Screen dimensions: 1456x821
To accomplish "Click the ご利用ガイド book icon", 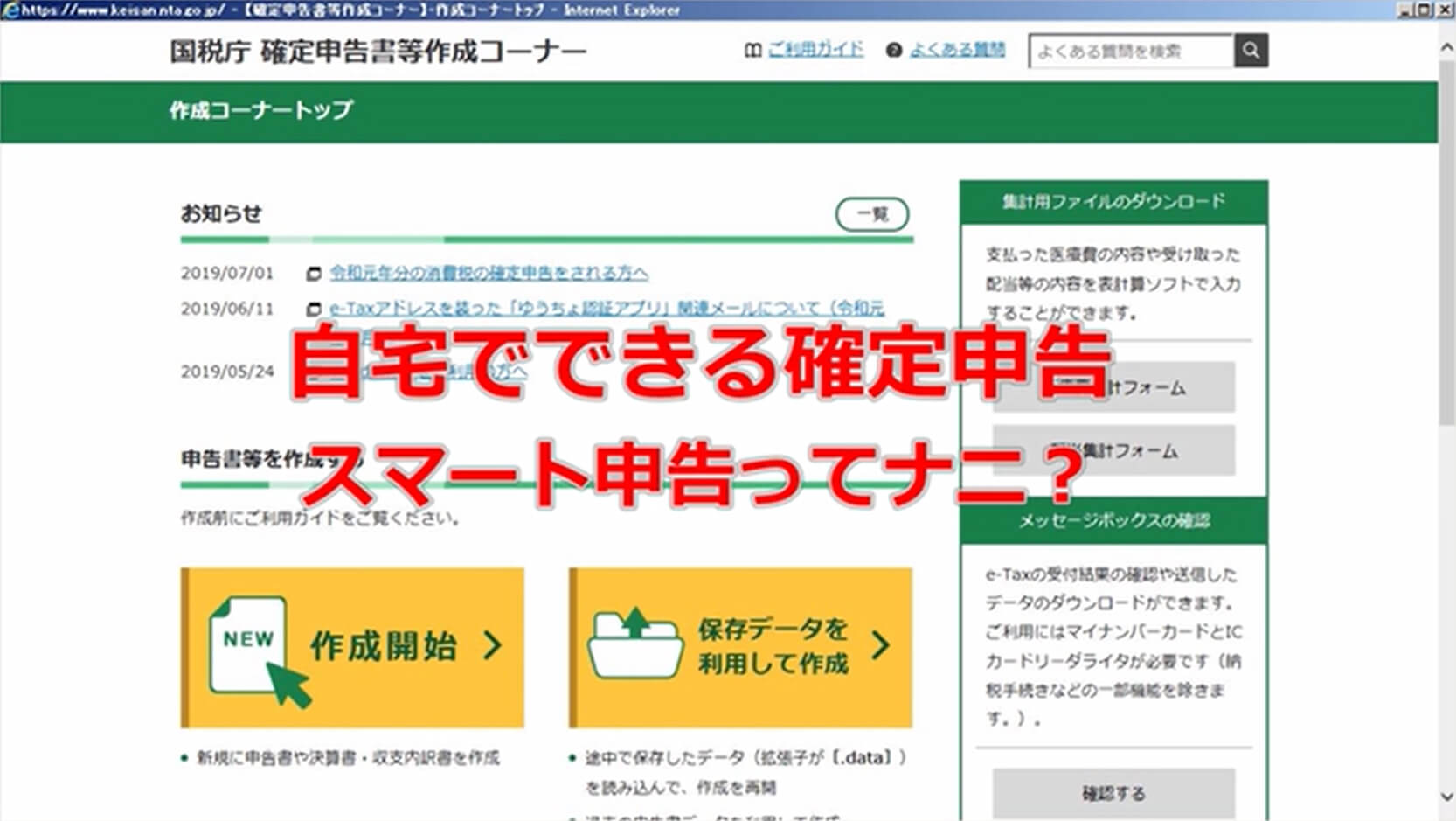I will (752, 51).
